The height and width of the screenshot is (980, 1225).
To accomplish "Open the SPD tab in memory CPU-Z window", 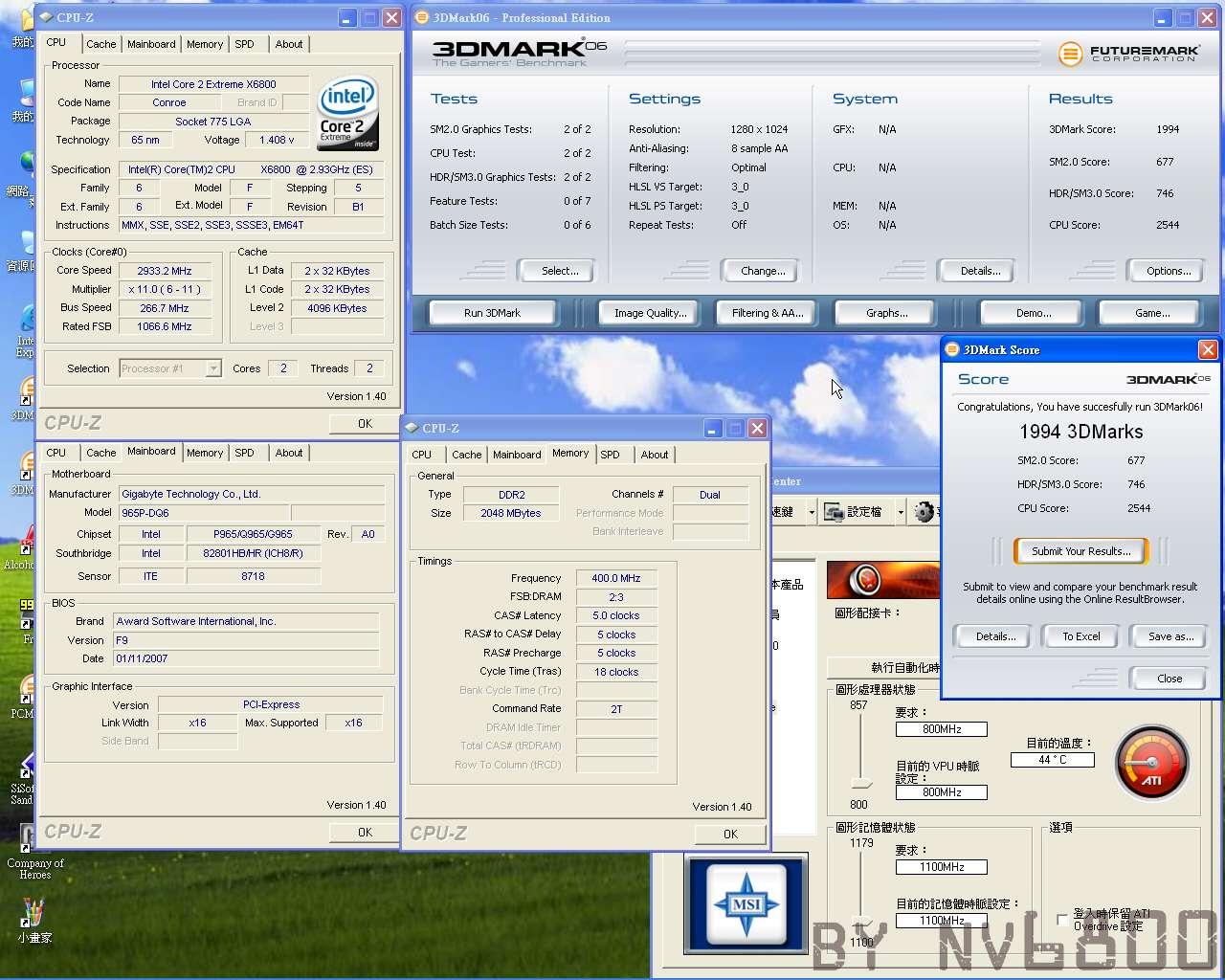I will tap(610, 455).
